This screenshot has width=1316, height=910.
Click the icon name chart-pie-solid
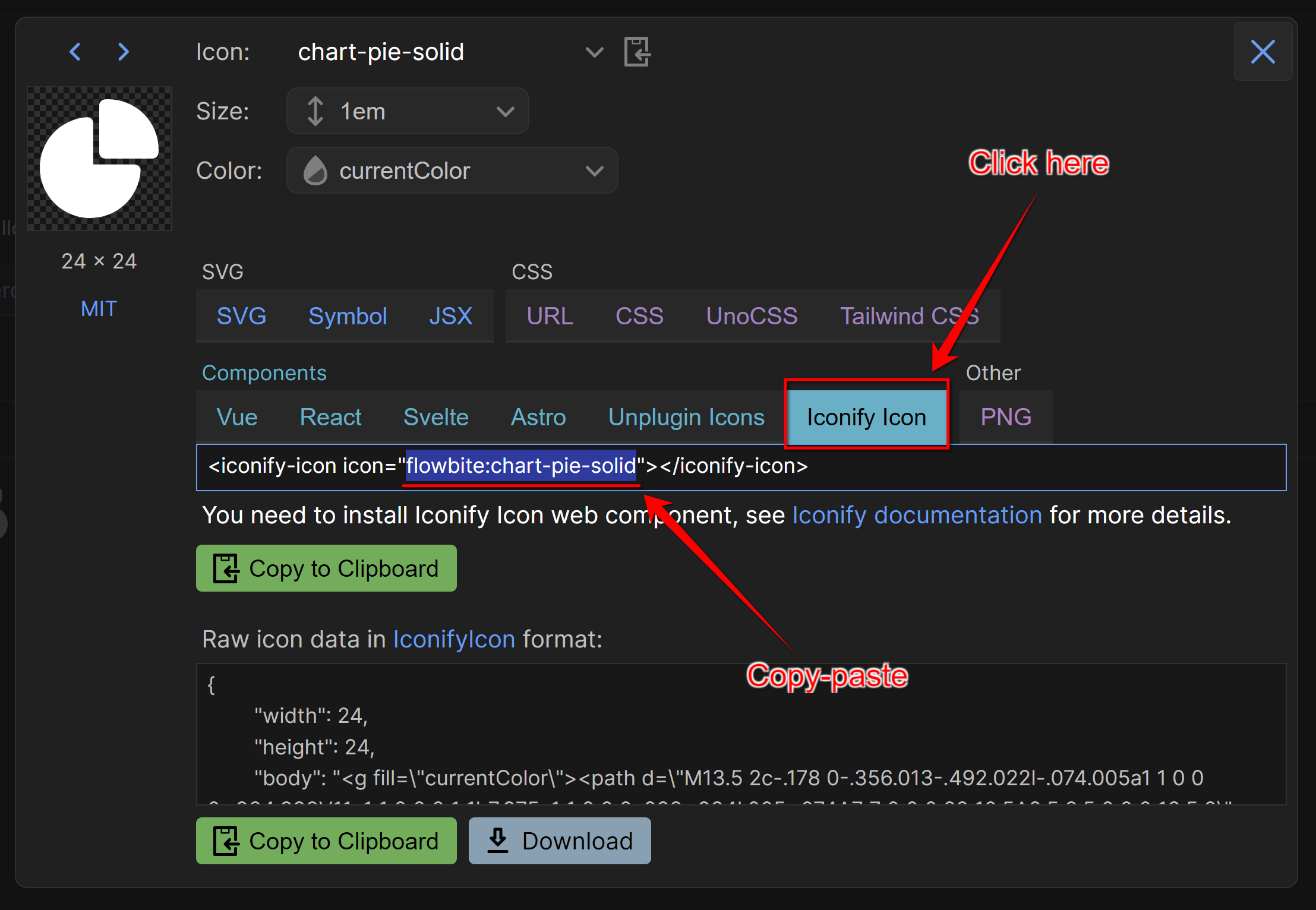point(381,52)
